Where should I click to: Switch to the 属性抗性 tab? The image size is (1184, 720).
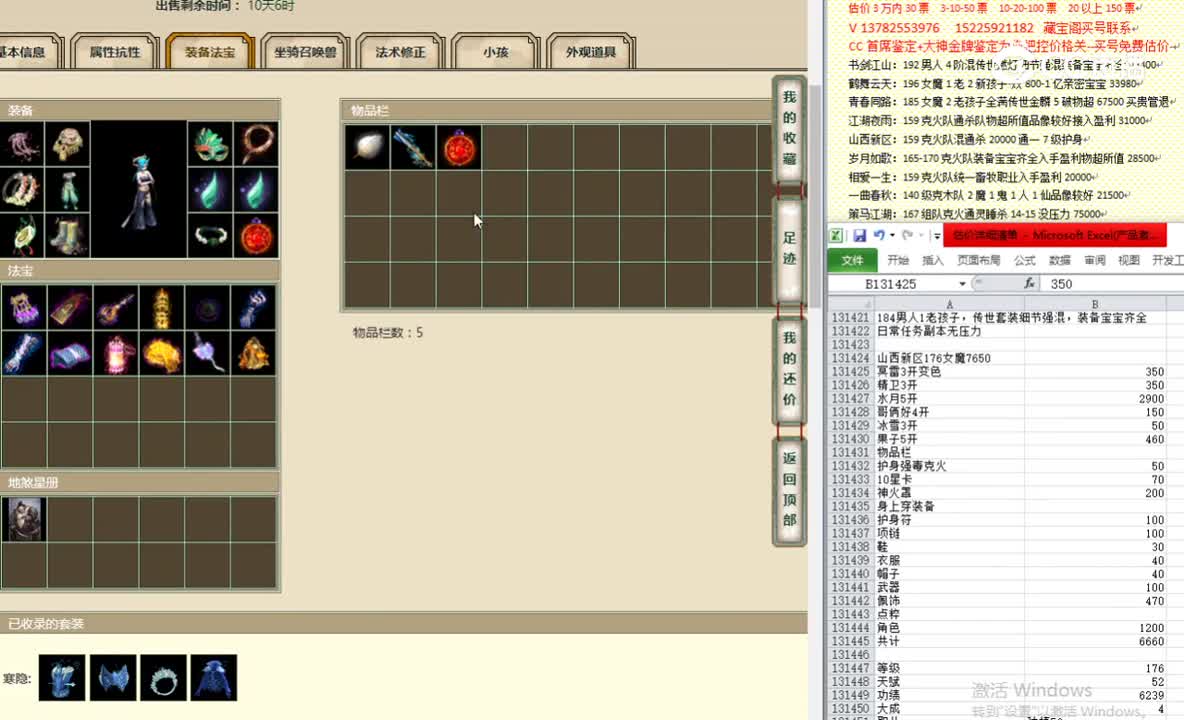pyautogui.click(x=115, y=51)
